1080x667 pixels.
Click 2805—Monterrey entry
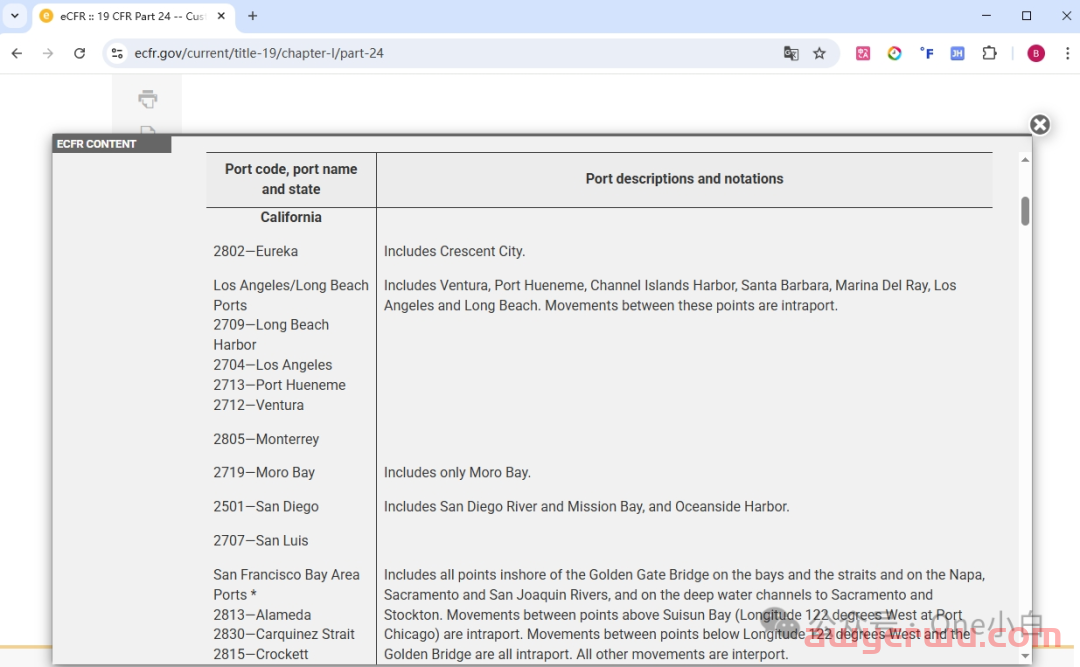[x=266, y=439]
